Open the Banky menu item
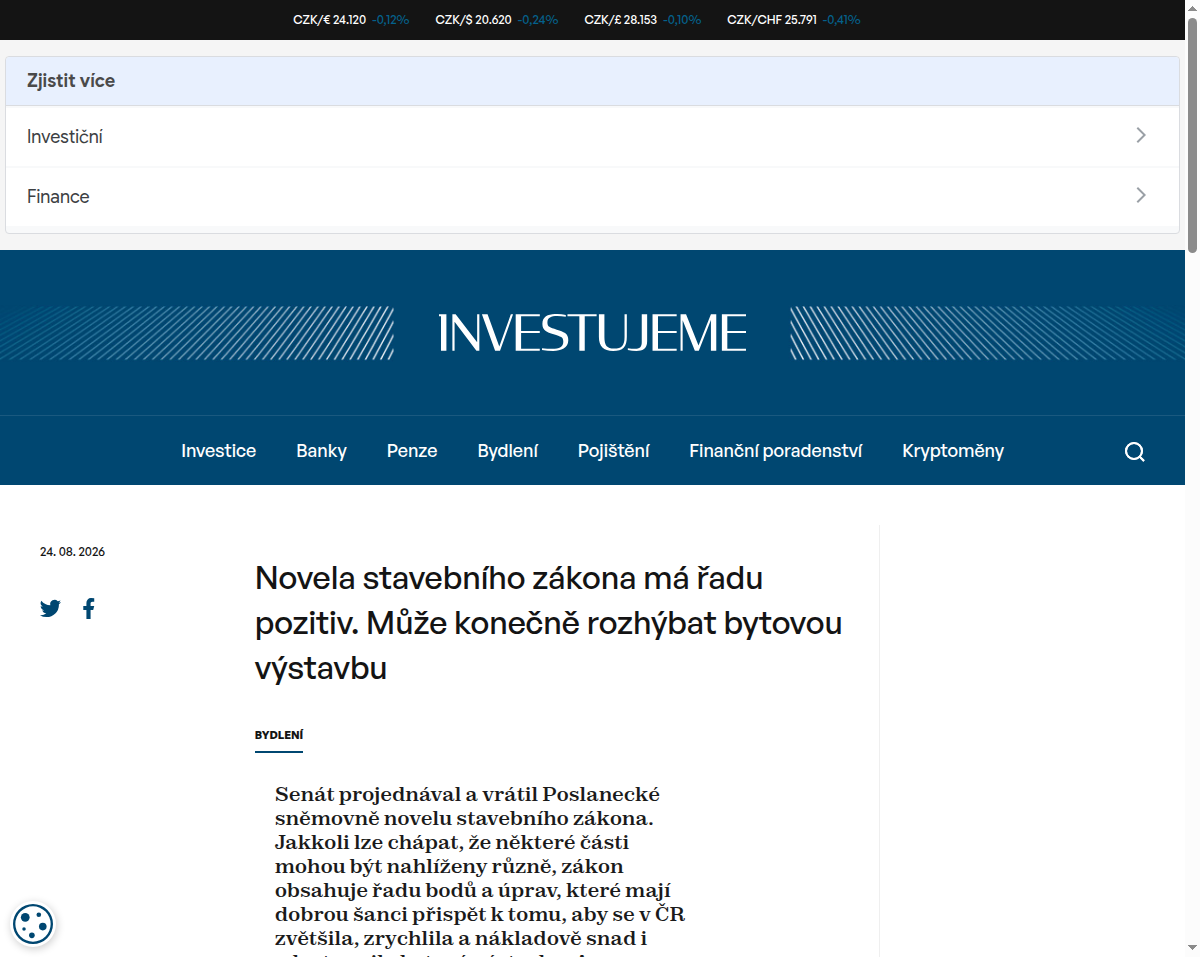Viewport: 1200px width, 957px height. pyautogui.click(x=321, y=451)
